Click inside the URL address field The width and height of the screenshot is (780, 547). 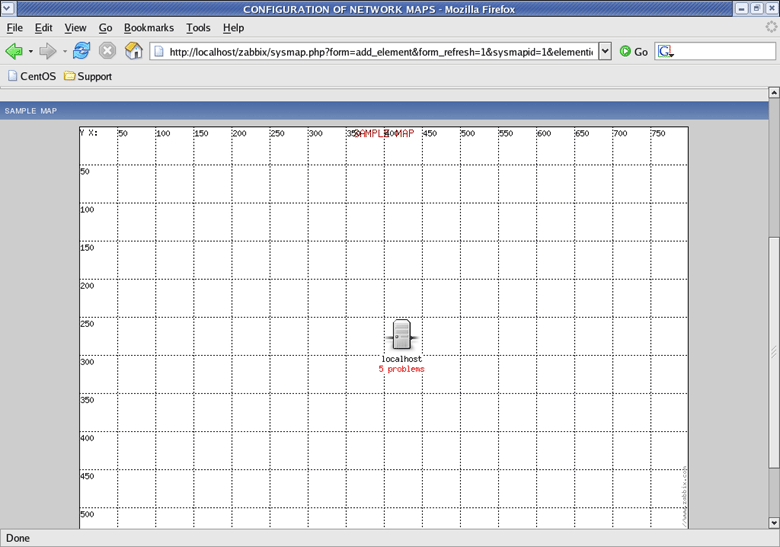coord(380,51)
